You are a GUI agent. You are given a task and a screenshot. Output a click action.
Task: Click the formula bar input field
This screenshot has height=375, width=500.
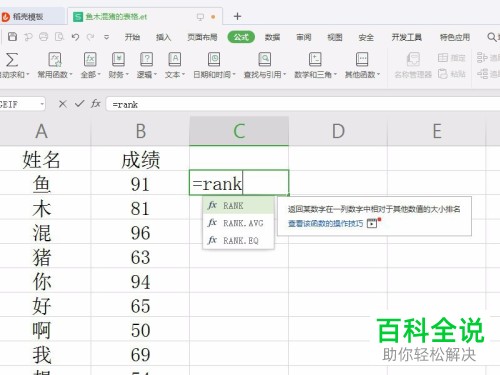click(303, 104)
